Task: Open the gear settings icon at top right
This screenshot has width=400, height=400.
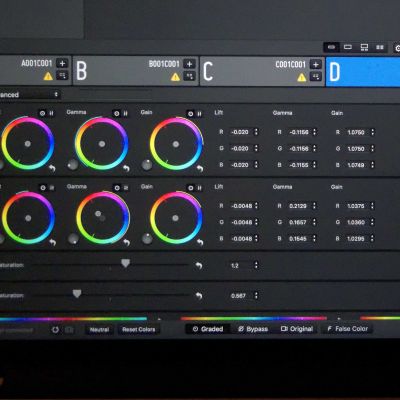Action: click(397, 48)
